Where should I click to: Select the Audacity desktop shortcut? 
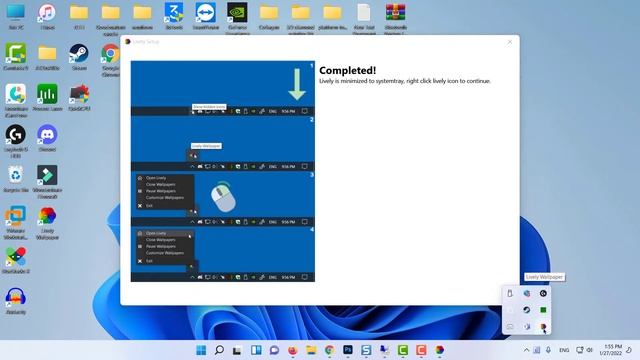point(16,301)
